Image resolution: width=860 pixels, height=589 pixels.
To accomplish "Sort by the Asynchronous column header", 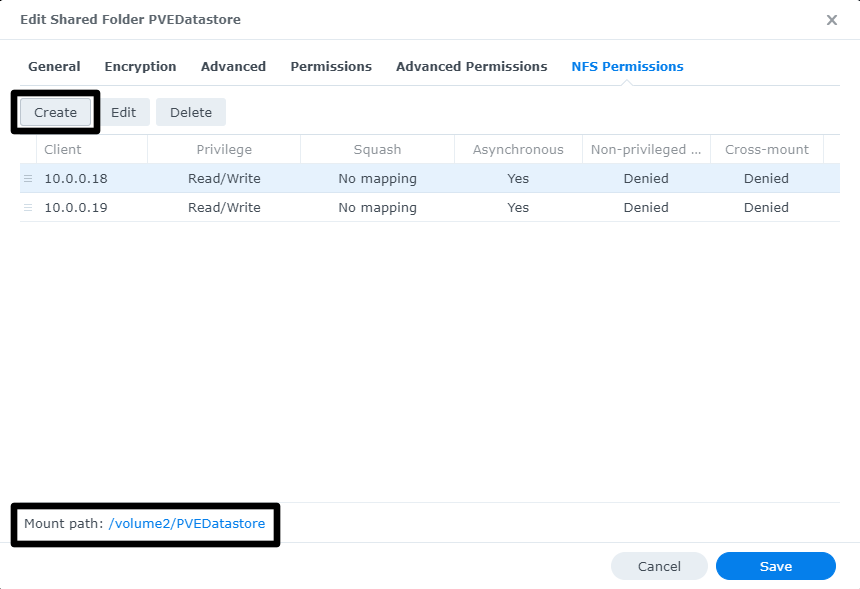I will [518, 150].
